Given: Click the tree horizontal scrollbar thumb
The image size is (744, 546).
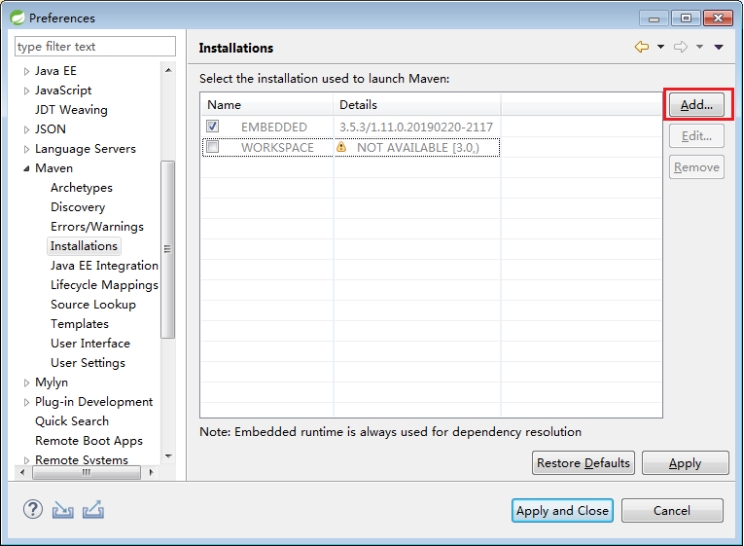Looking at the screenshot, I should click(86, 472).
